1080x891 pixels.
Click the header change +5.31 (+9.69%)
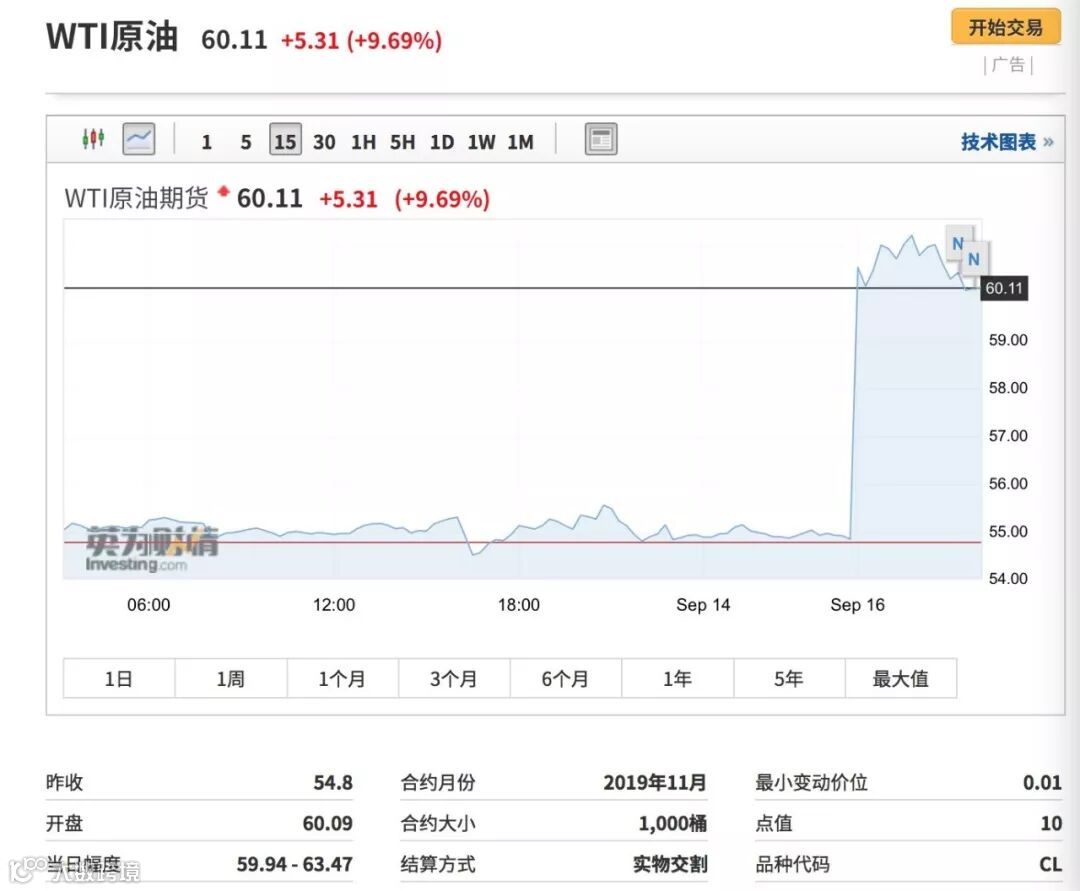361,40
